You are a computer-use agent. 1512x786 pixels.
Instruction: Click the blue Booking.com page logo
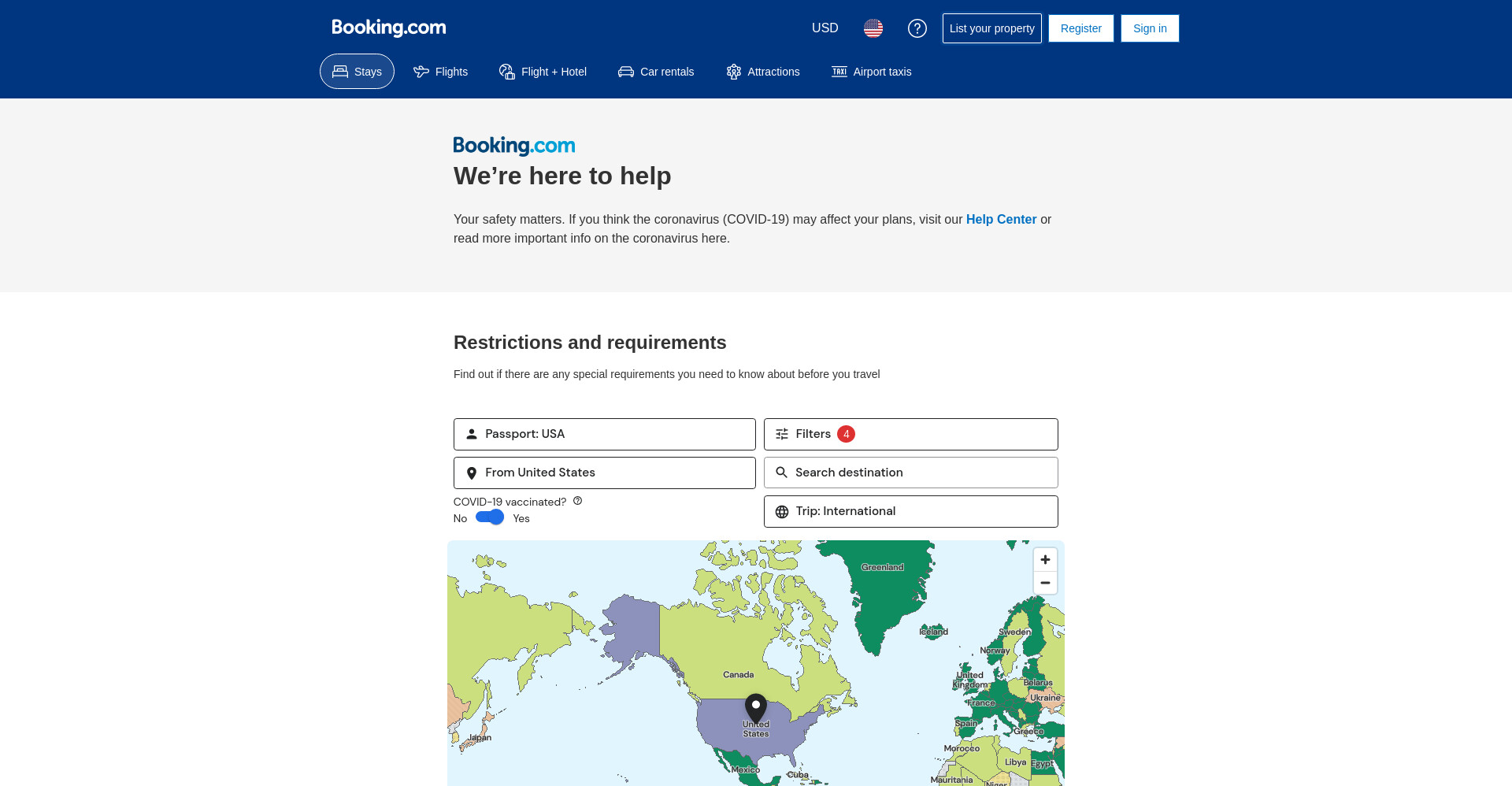click(514, 146)
